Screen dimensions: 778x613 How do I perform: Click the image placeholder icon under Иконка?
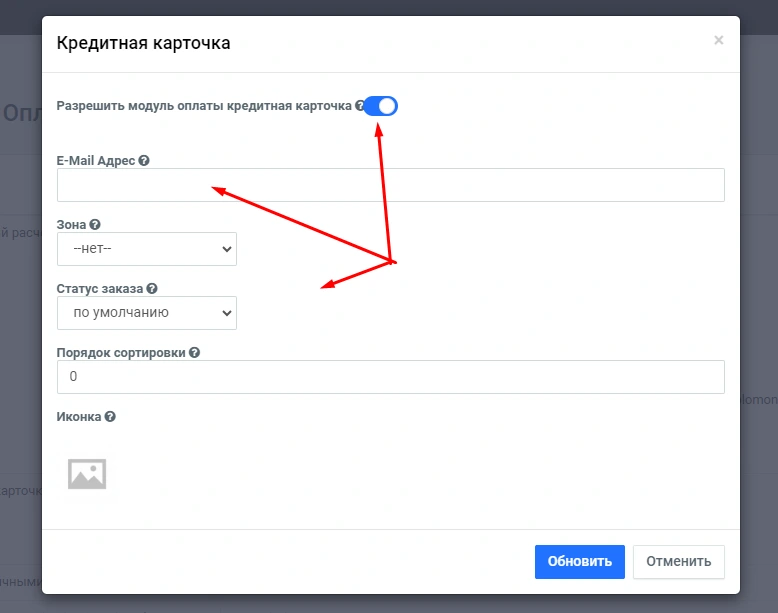click(87, 474)
